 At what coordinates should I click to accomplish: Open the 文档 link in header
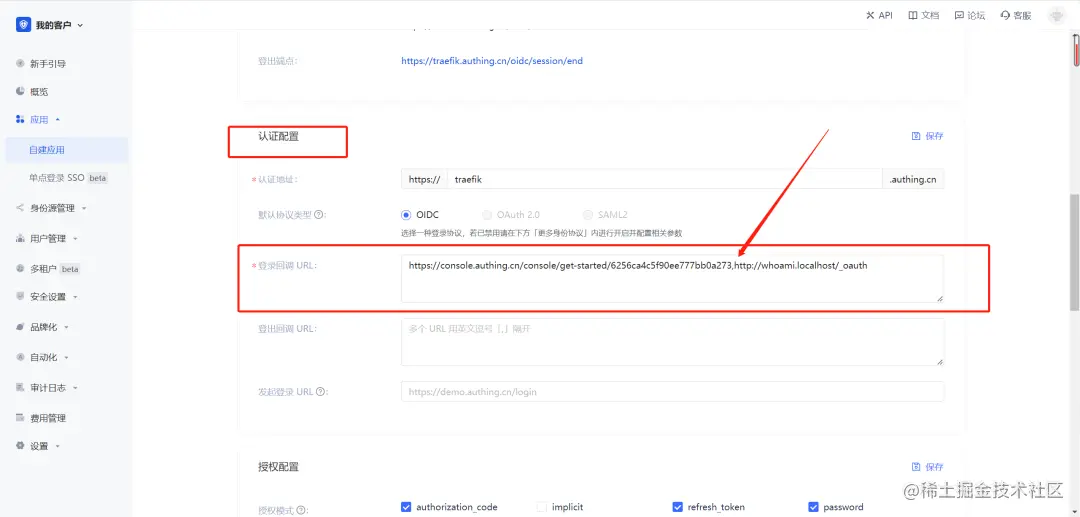tap(930, 15)
